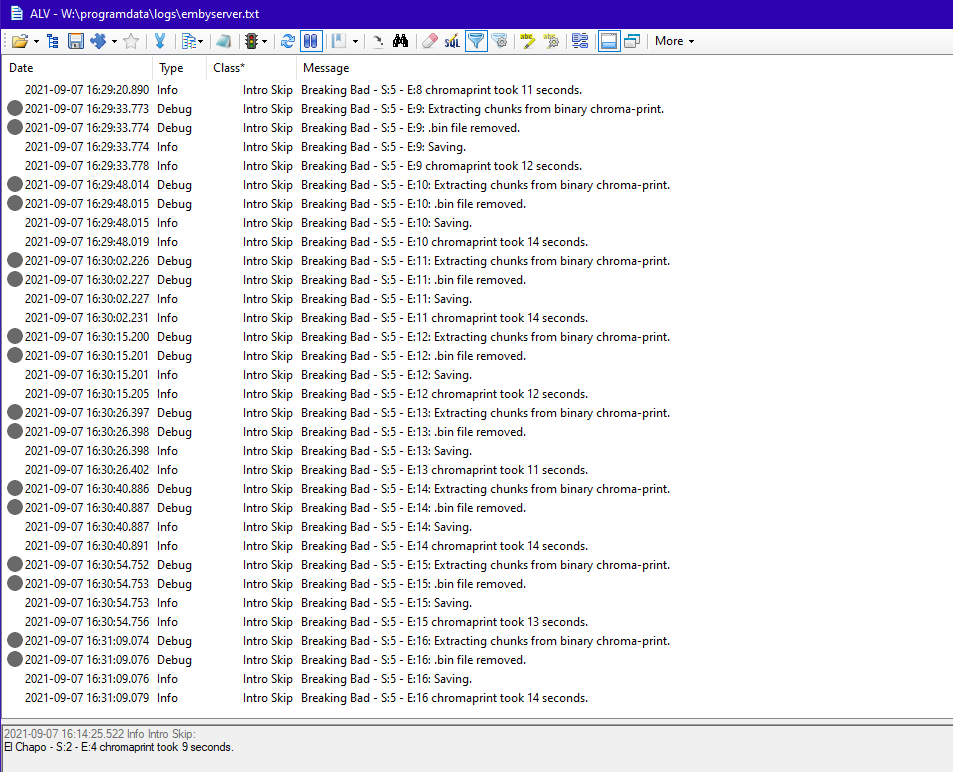Select the 'E:13 chromaprint took 11 seconds' row

pos(476,470)
